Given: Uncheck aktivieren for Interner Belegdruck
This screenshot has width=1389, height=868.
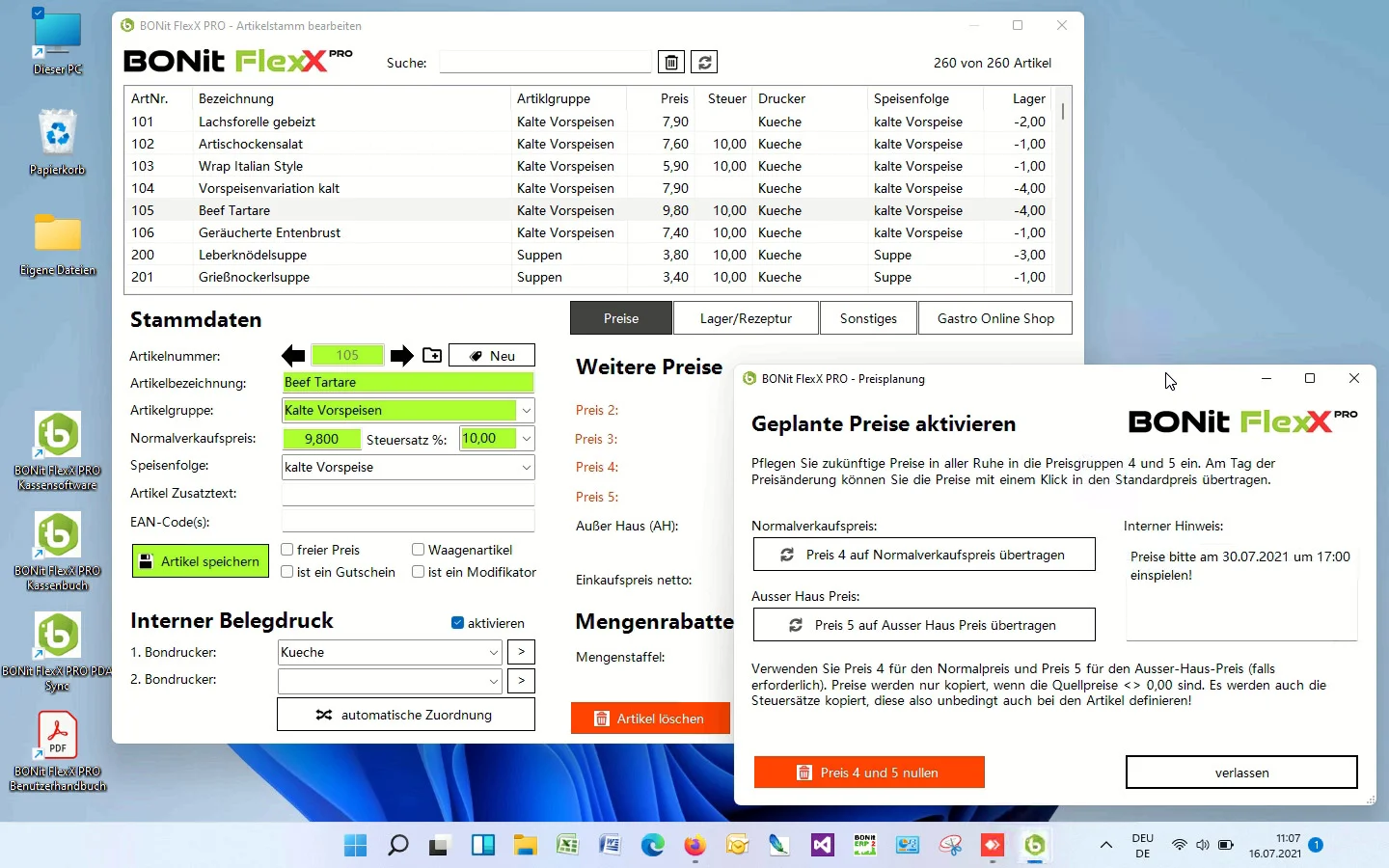Looking at the screenshot, I should [x=455, y=622].
